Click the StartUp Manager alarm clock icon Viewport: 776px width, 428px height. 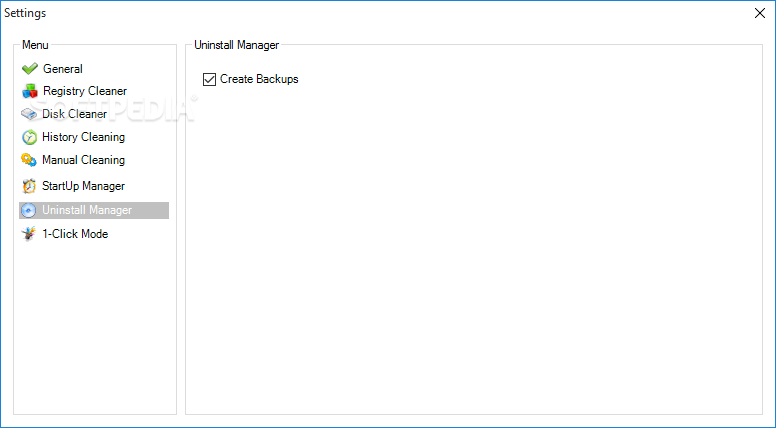point(29,186)
